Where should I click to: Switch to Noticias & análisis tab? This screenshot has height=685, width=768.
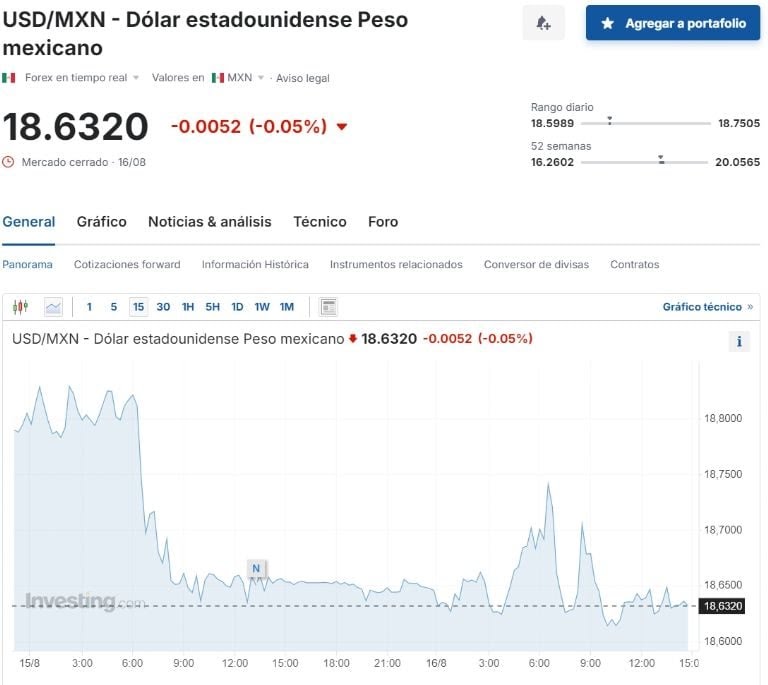pyautogui.click(x=210, y=222)
